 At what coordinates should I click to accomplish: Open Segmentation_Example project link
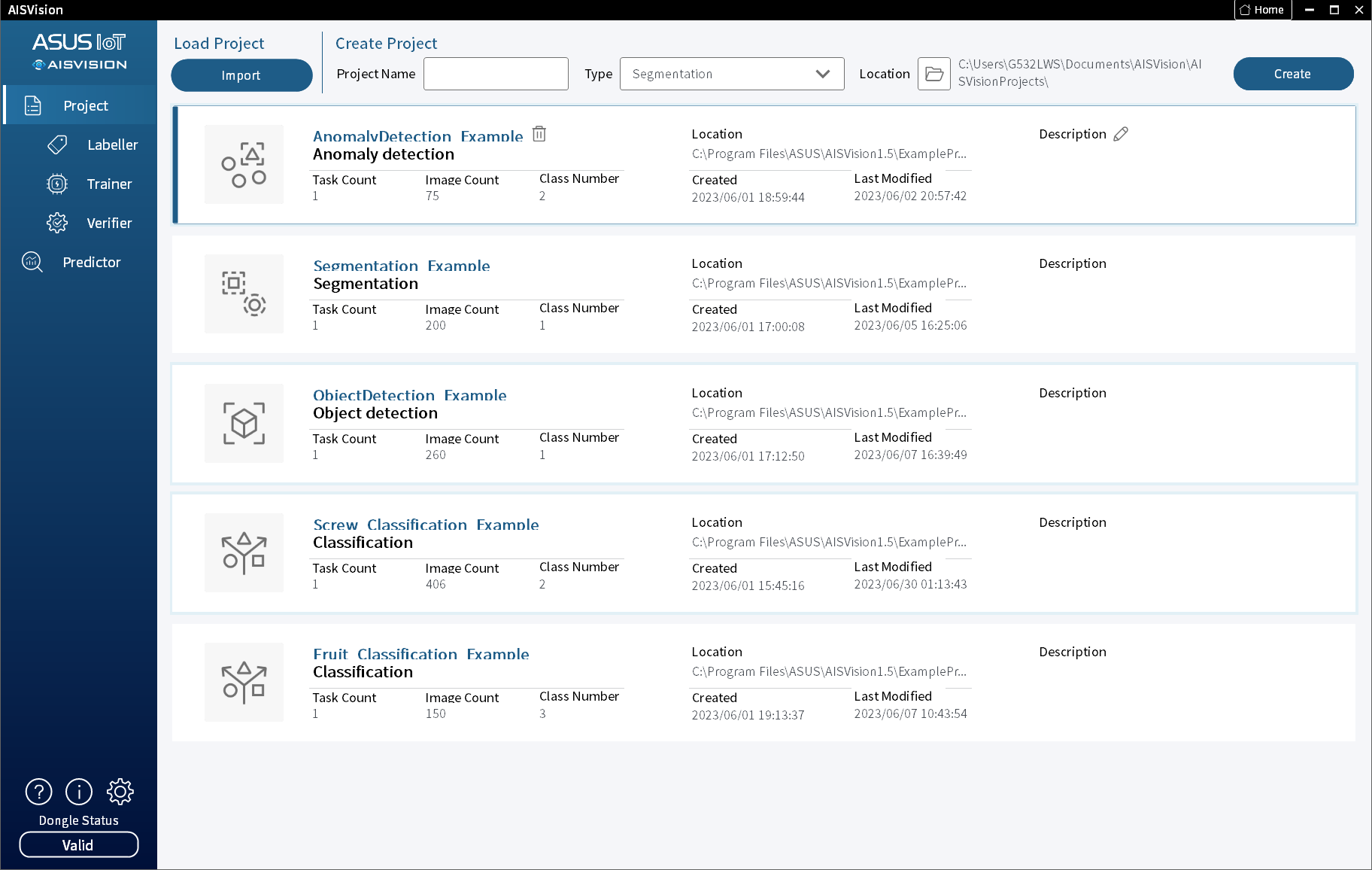[402, 266]
